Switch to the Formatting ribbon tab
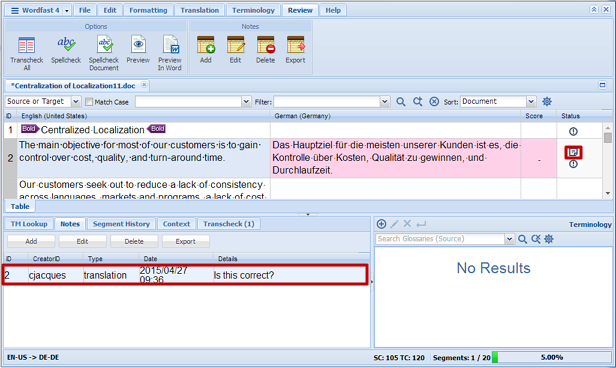The width and height of the screenshot is (616, 368). 148,10
